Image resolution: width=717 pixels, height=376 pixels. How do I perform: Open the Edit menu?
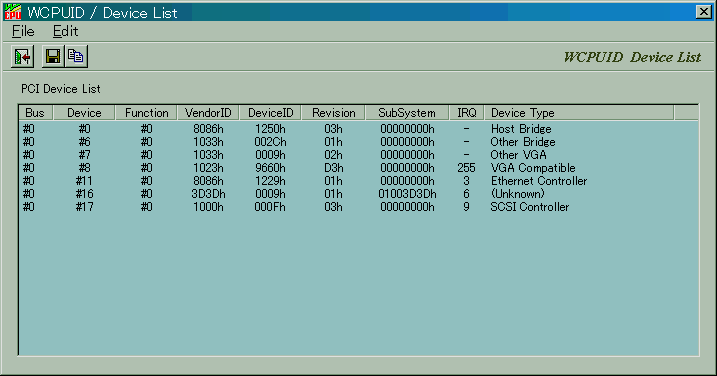click(65, 31)
